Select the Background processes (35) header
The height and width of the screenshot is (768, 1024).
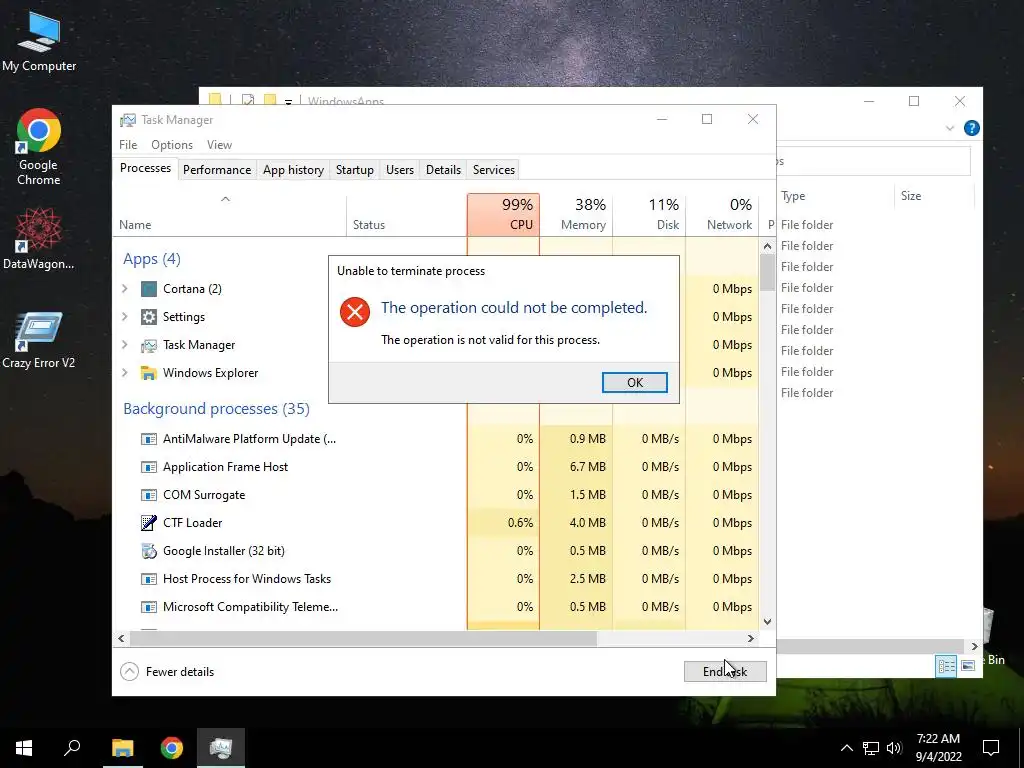(216, 409)
